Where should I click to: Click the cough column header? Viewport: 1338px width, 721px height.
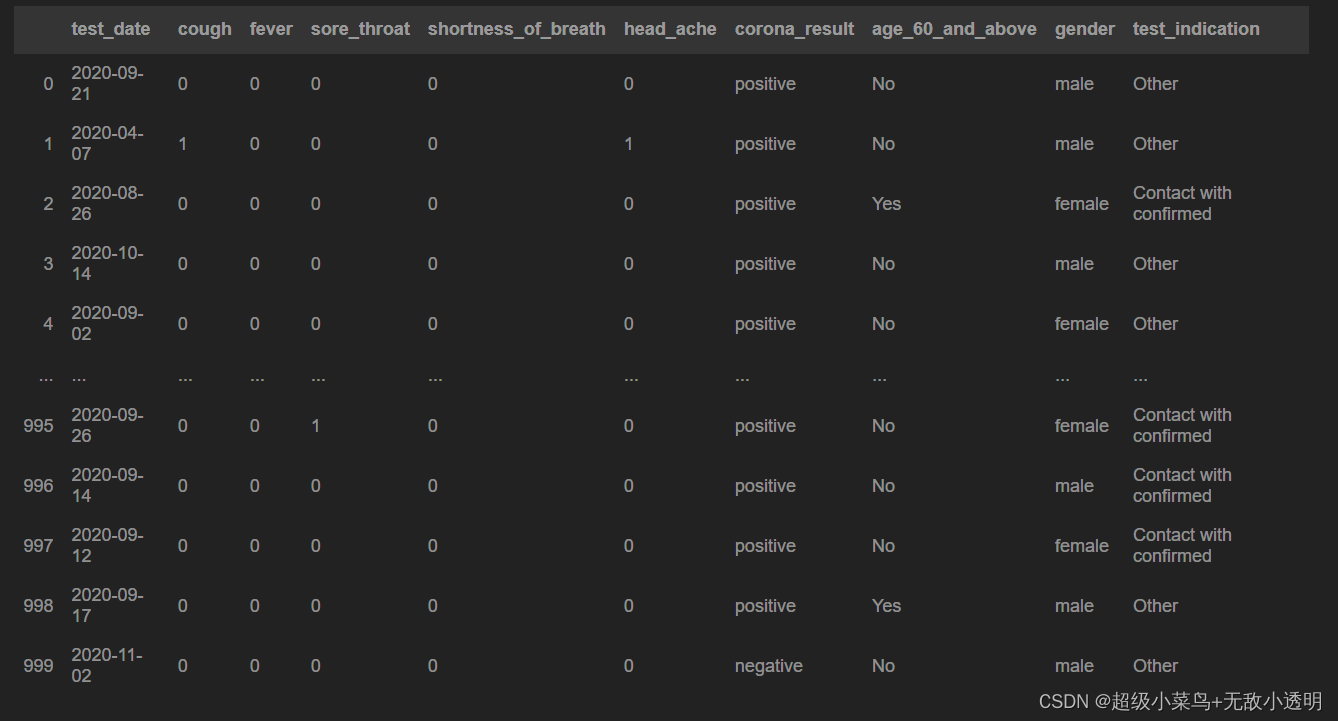coord(205,29)
